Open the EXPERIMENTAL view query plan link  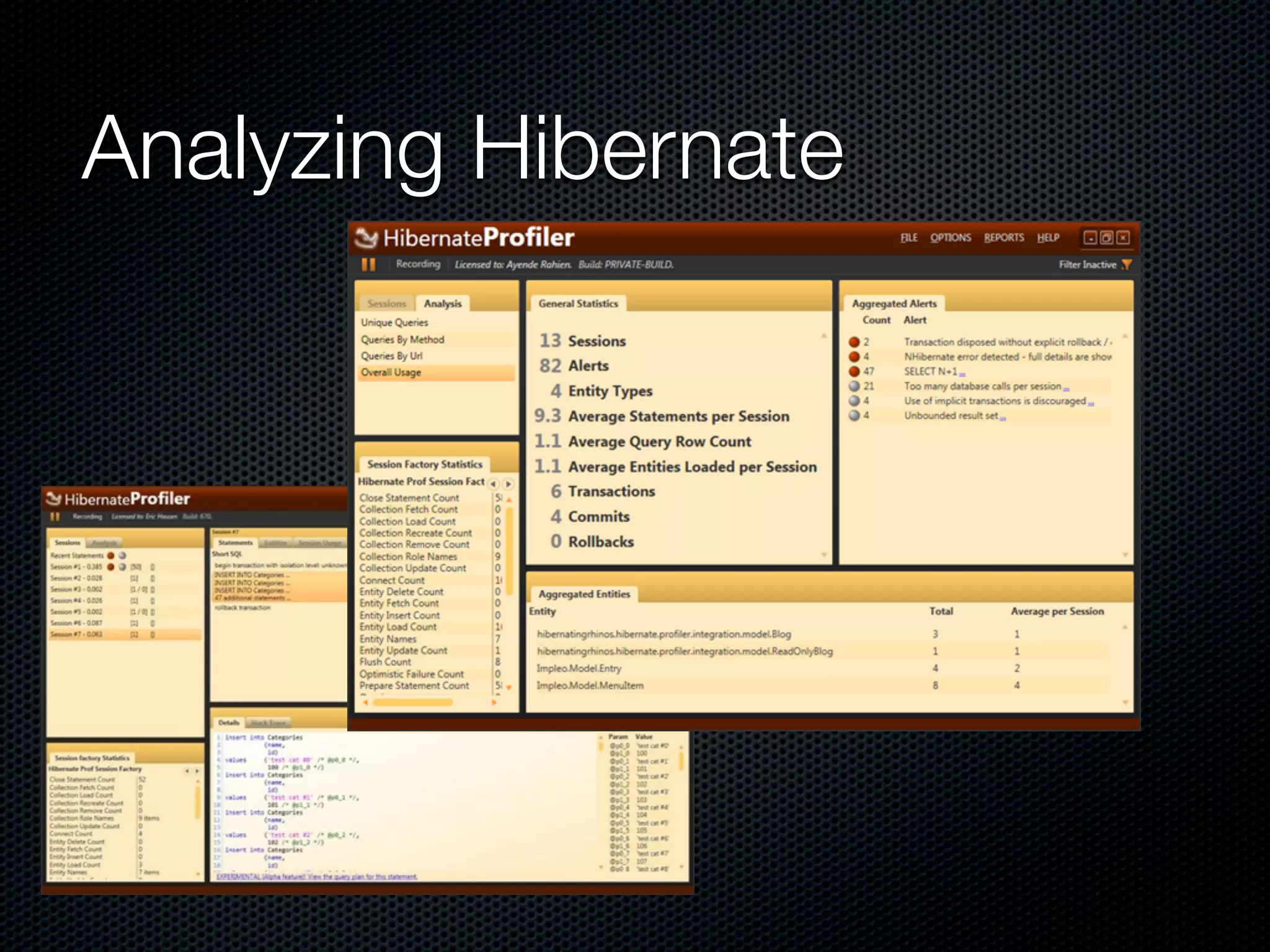click(x=317, y=876)
